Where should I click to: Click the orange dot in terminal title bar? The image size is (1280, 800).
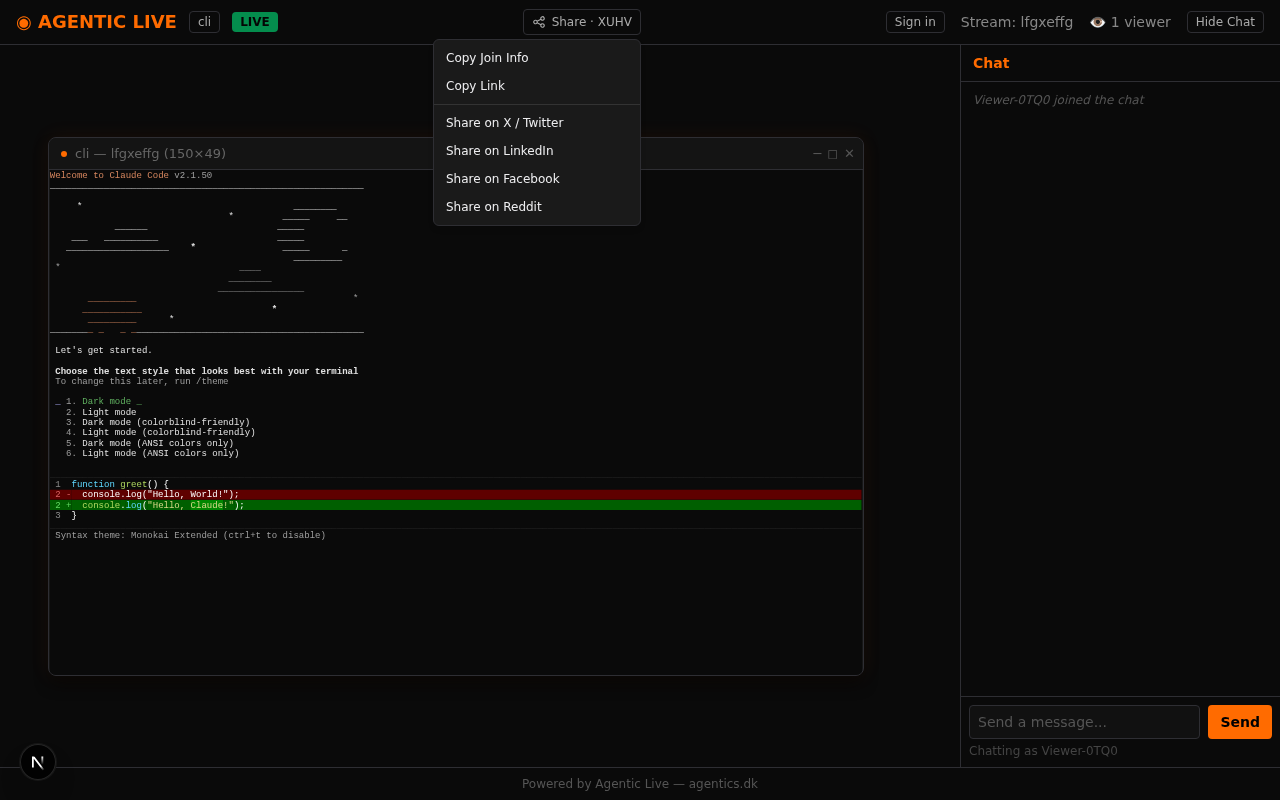[64, 154]
